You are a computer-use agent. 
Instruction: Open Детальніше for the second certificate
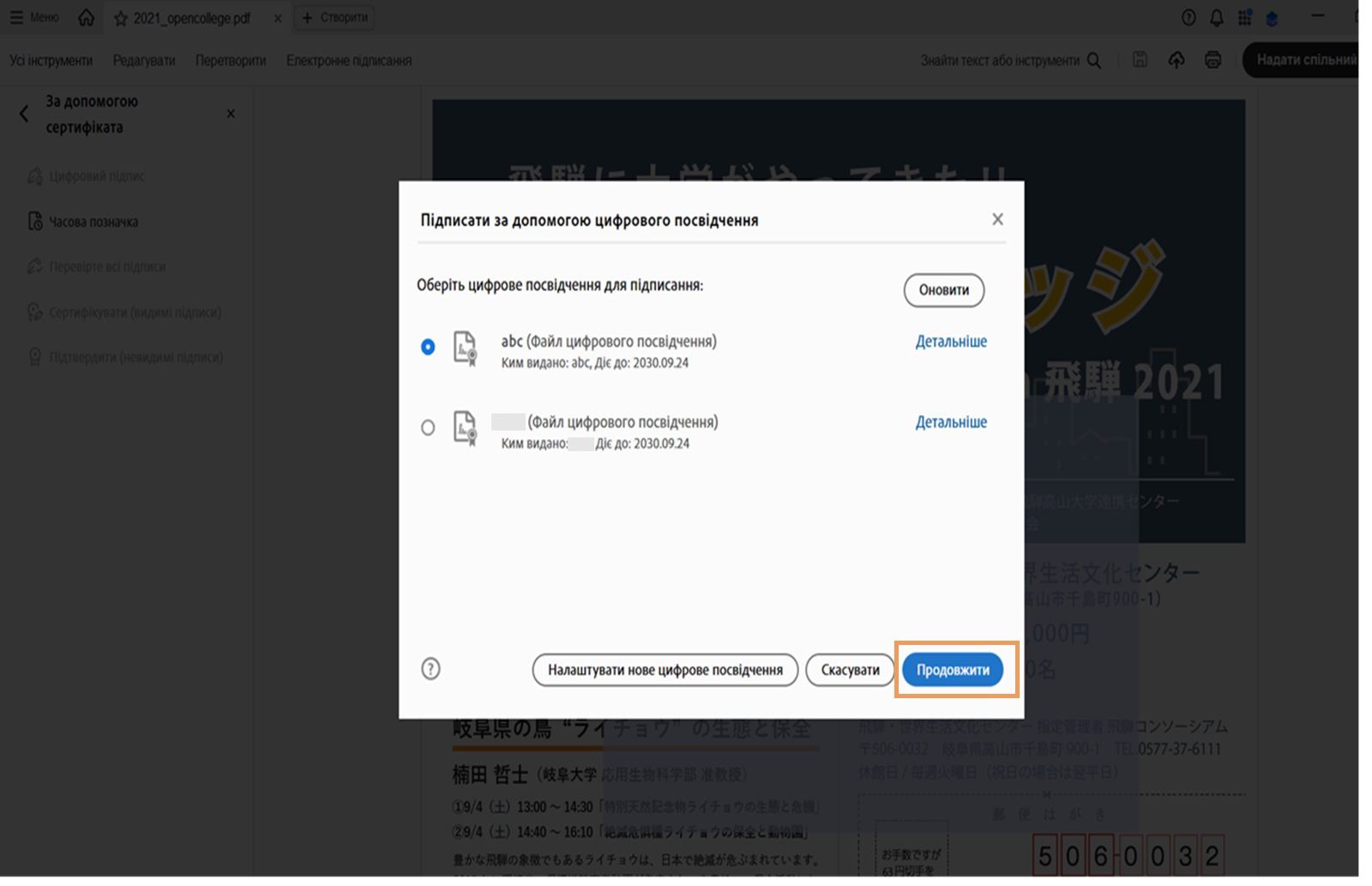pos(951,422)
